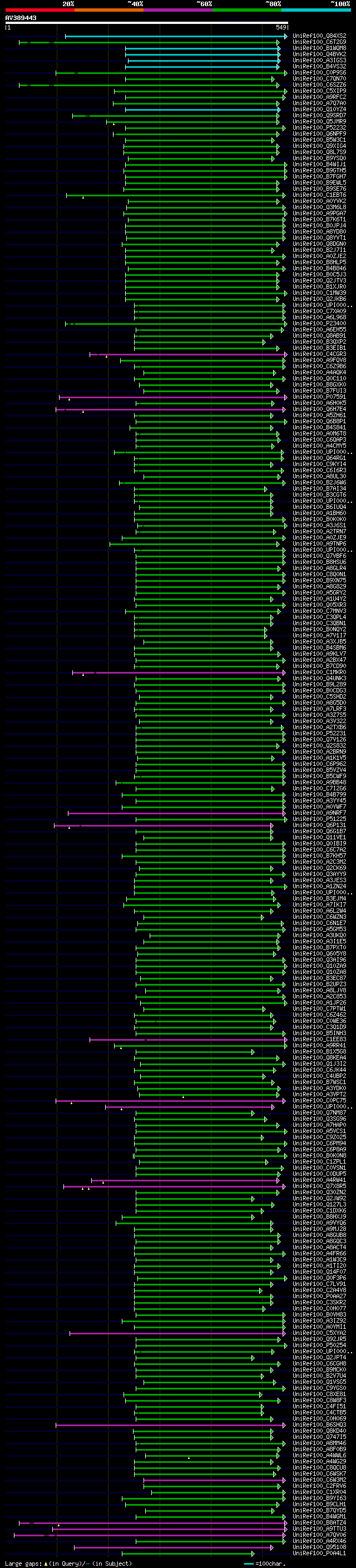Open hit UniRef100_B1WQM8

319,49
